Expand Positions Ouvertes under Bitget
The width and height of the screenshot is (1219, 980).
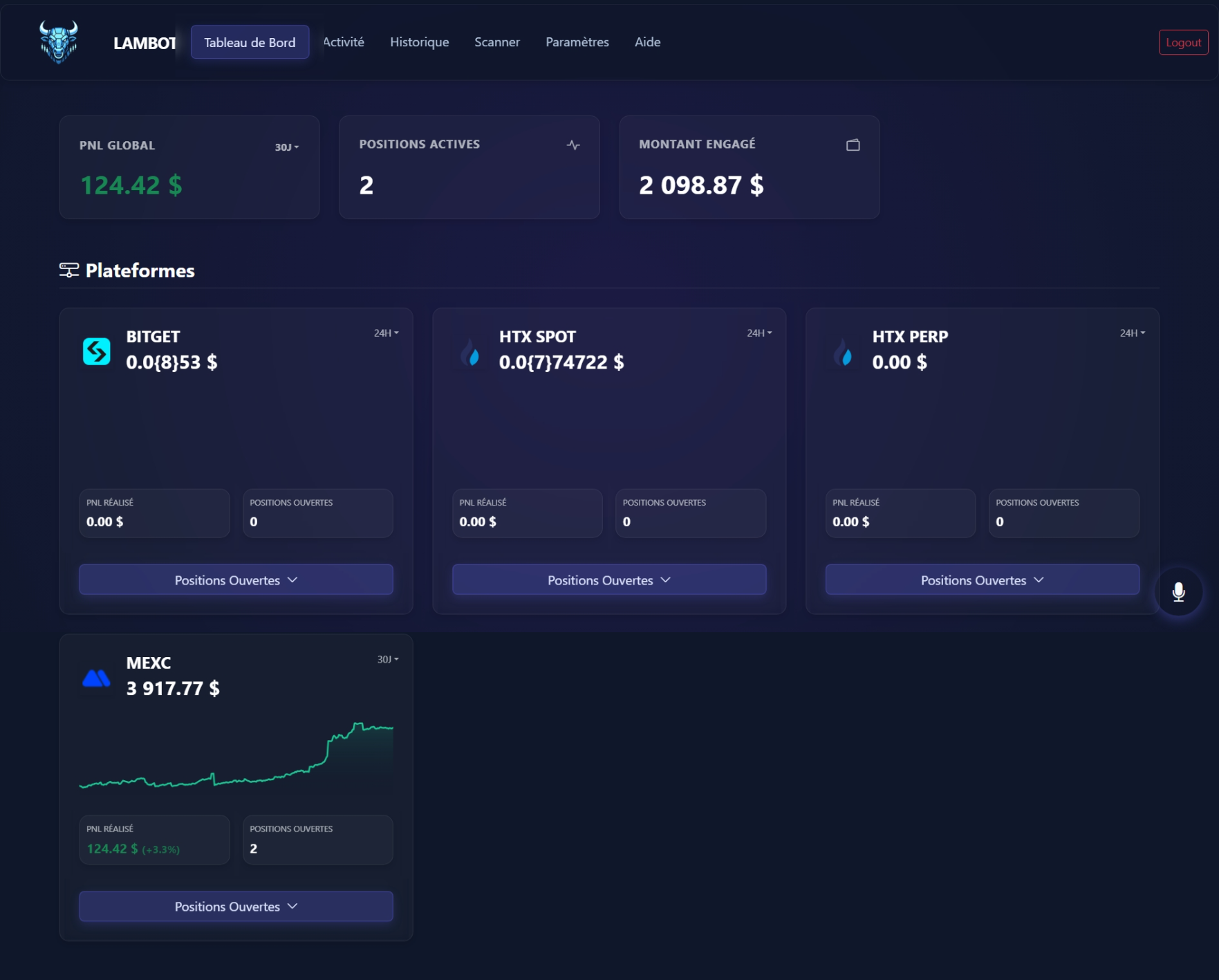[x=236, y=580]
